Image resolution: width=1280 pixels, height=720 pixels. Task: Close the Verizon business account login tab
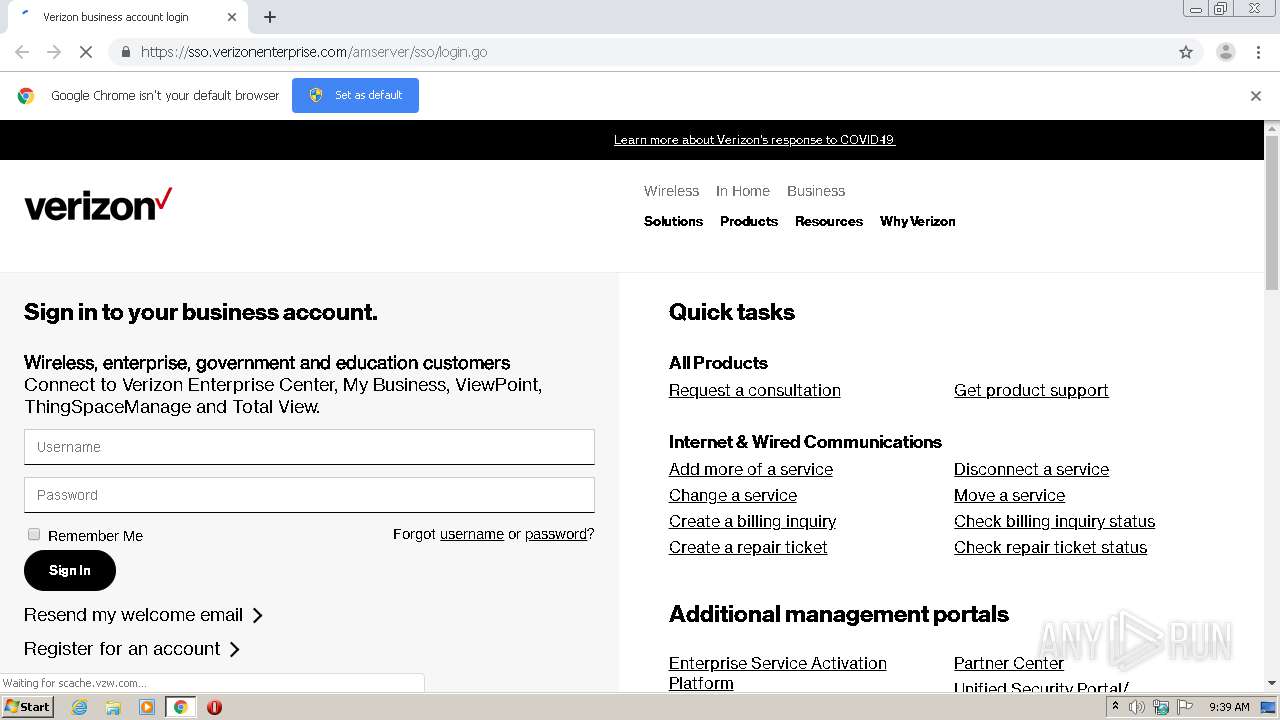pos(232,17)
